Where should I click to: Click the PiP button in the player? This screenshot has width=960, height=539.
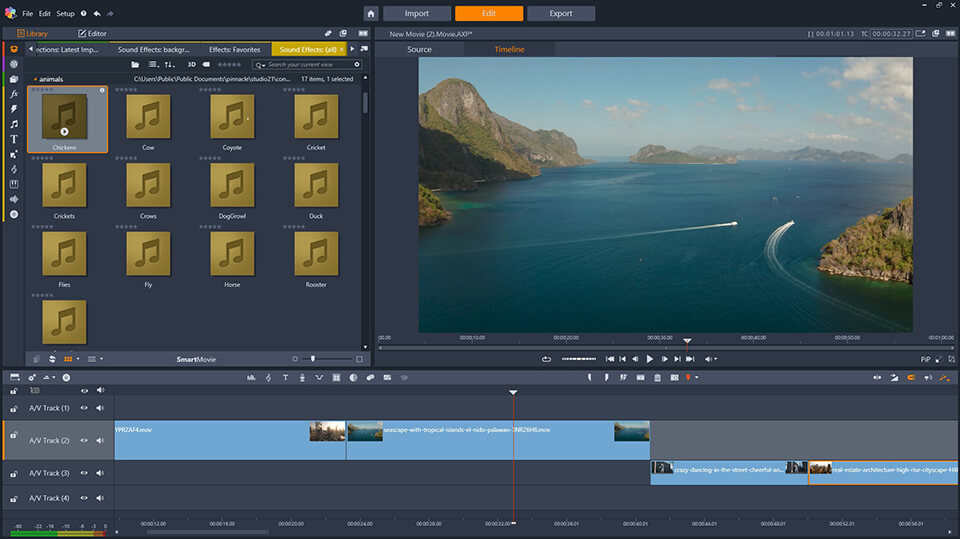tap(925, 360)
